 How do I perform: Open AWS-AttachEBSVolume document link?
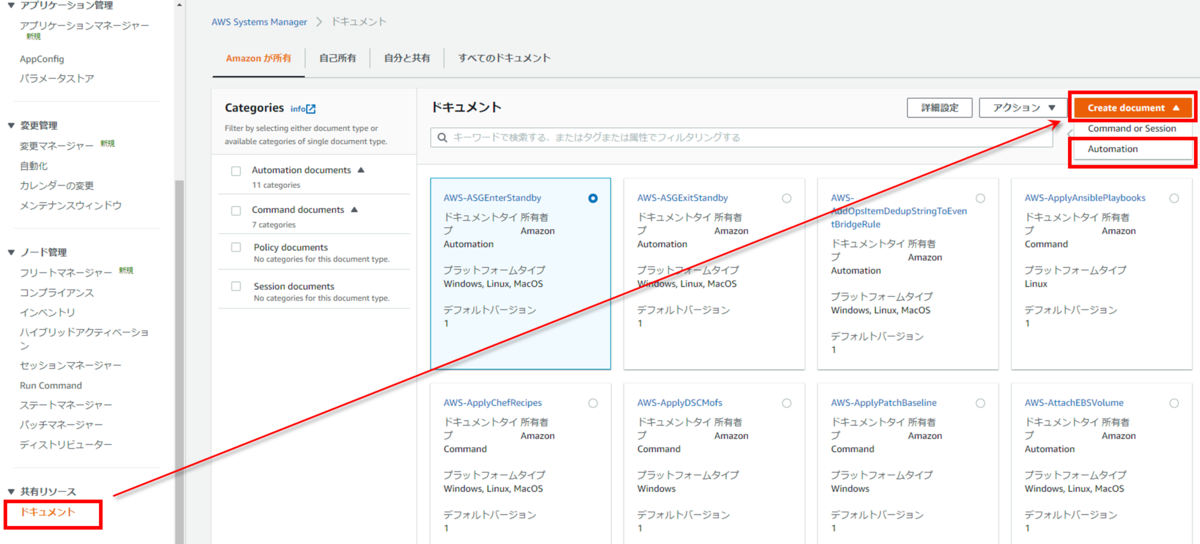pos(1074,403)
